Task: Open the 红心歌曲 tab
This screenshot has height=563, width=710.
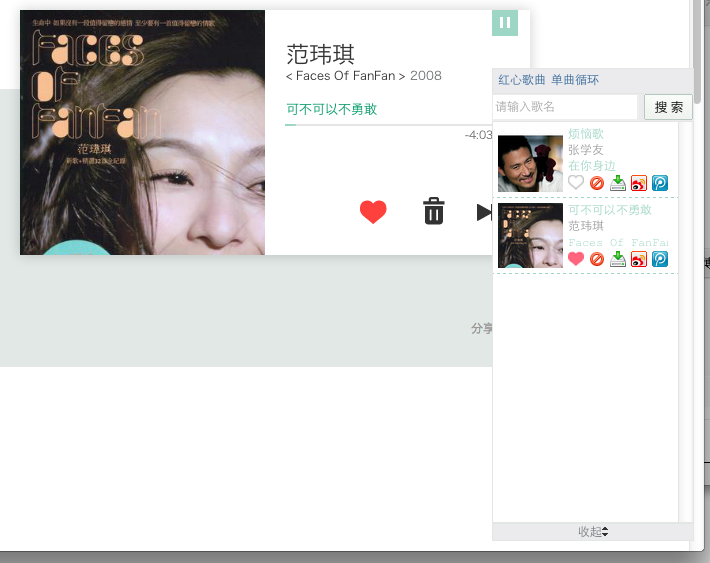Action: coord(522,80)
